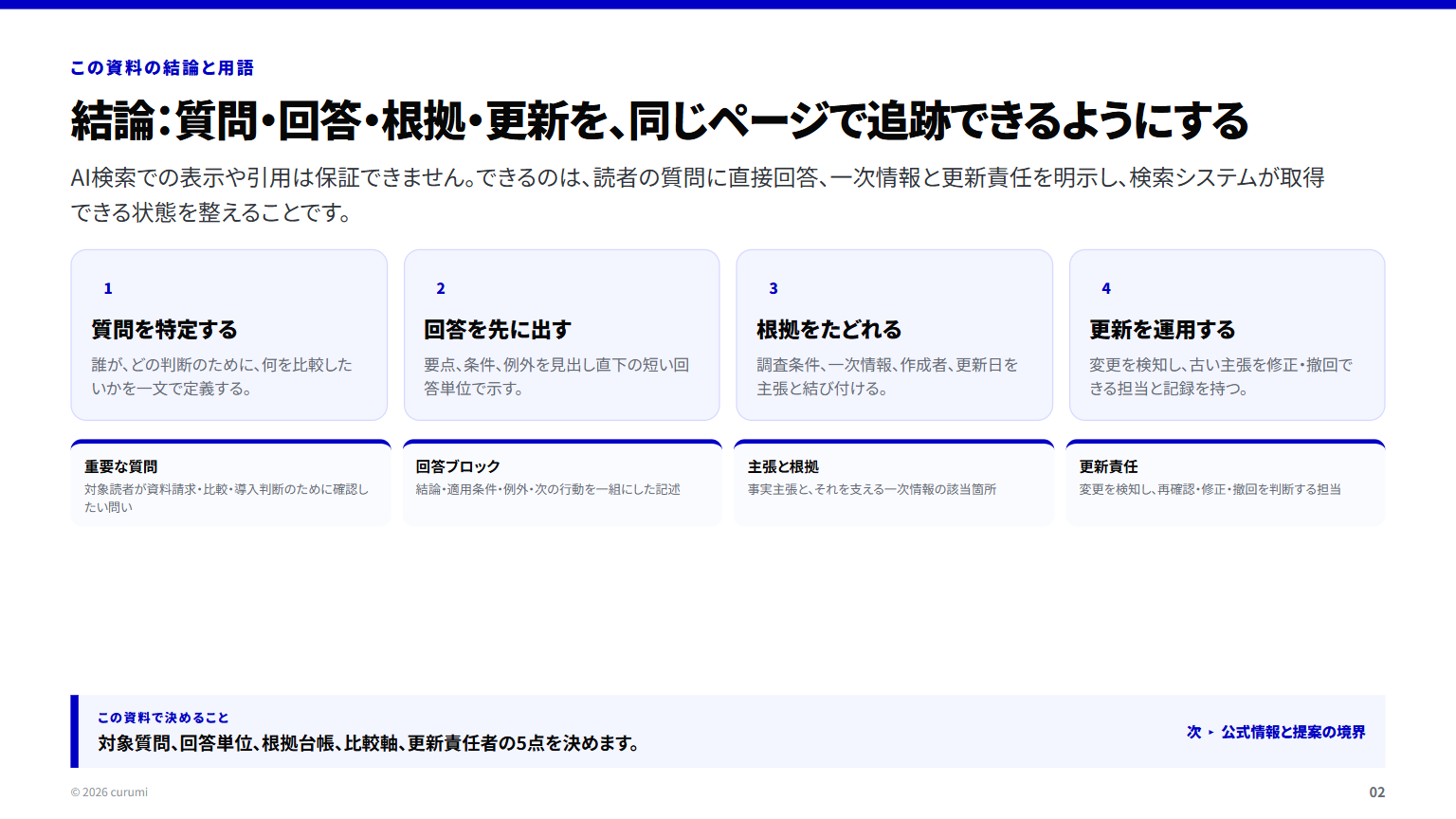Click definition starting 「事実主張と、それを支える」
The height and width of the screenshot is (819, 1456).
(x=872, y=489)
